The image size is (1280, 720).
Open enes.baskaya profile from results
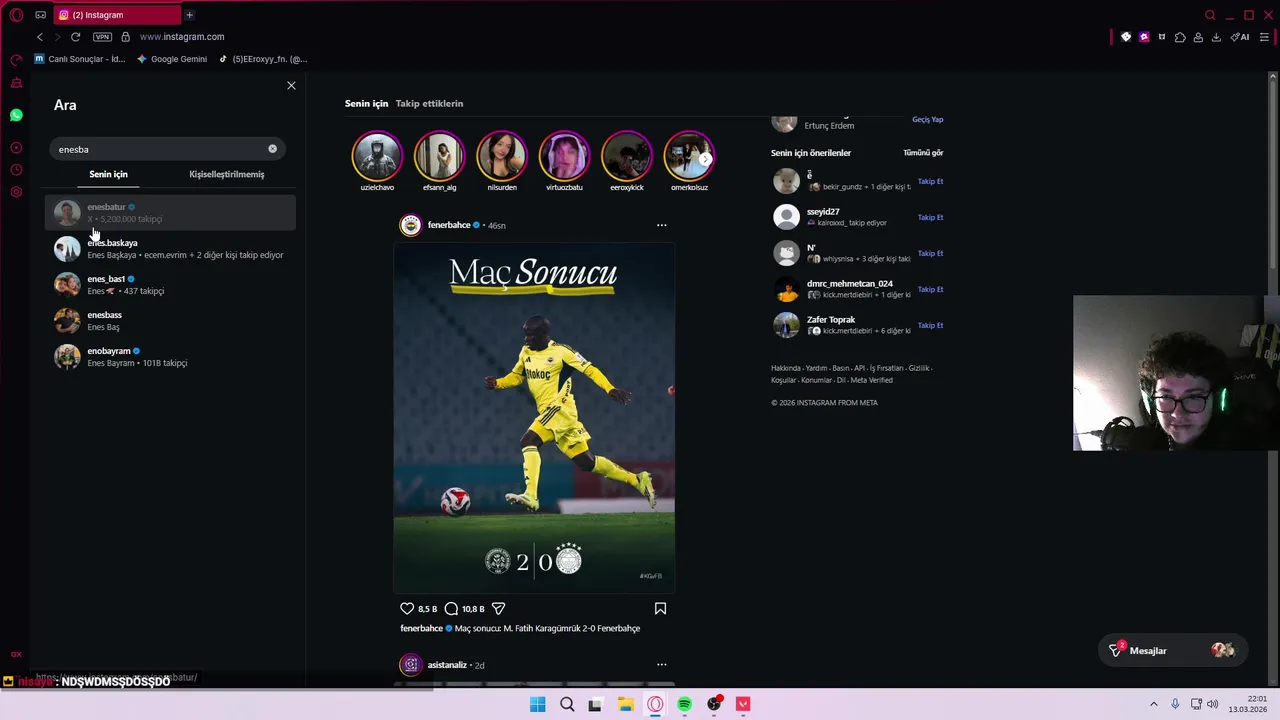tap(170, 249)
